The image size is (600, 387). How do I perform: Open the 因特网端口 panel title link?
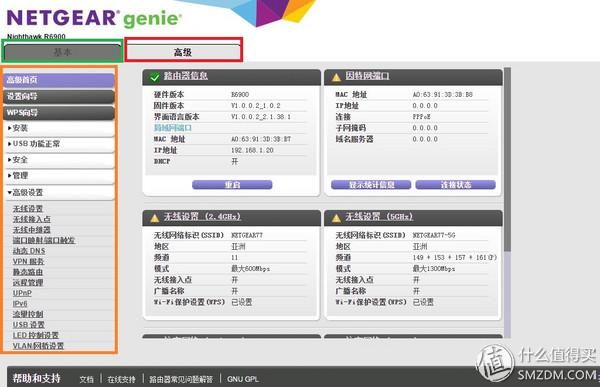tap(367, 76)
